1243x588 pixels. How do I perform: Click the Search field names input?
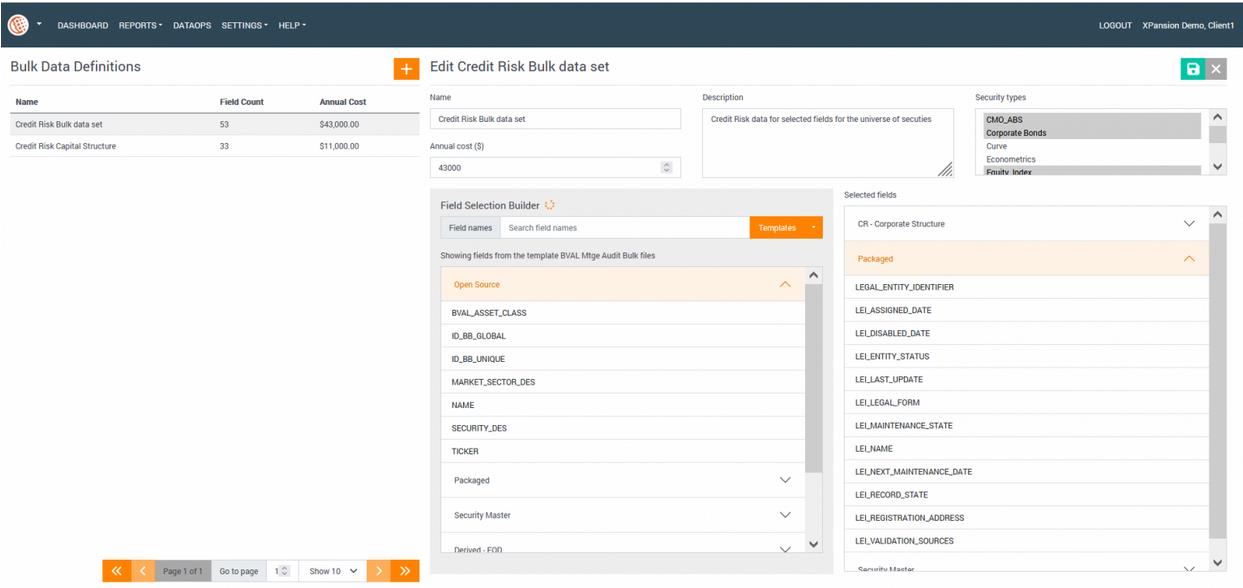point(623,228)
